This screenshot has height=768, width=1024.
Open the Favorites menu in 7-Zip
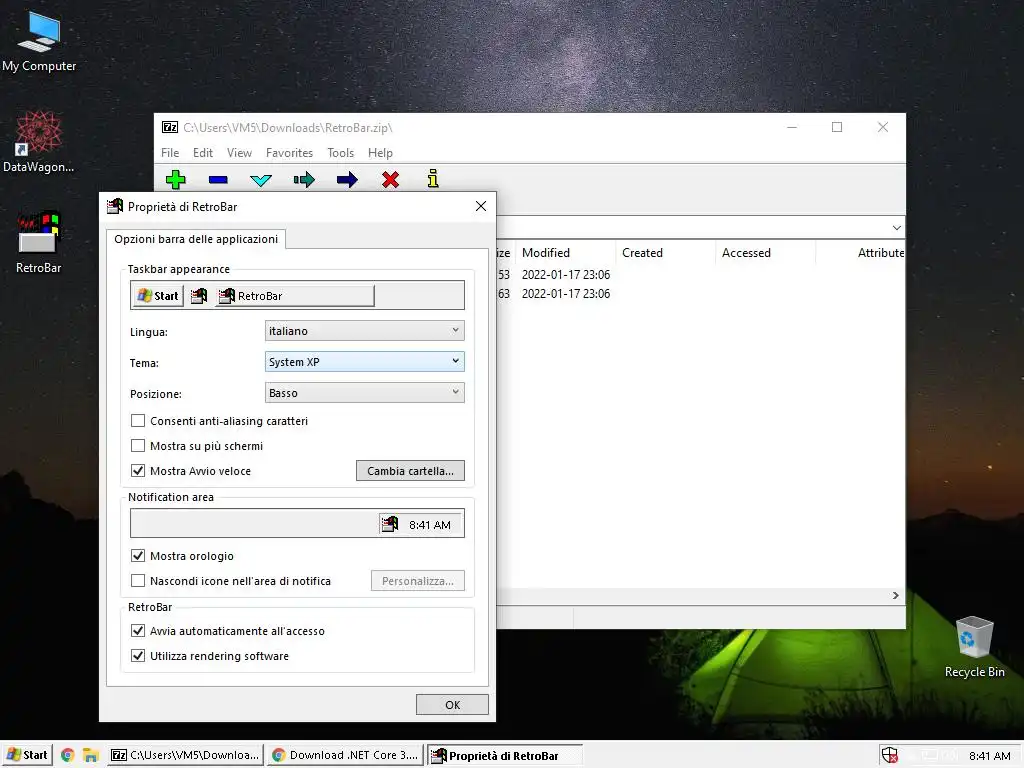[289, 153]
